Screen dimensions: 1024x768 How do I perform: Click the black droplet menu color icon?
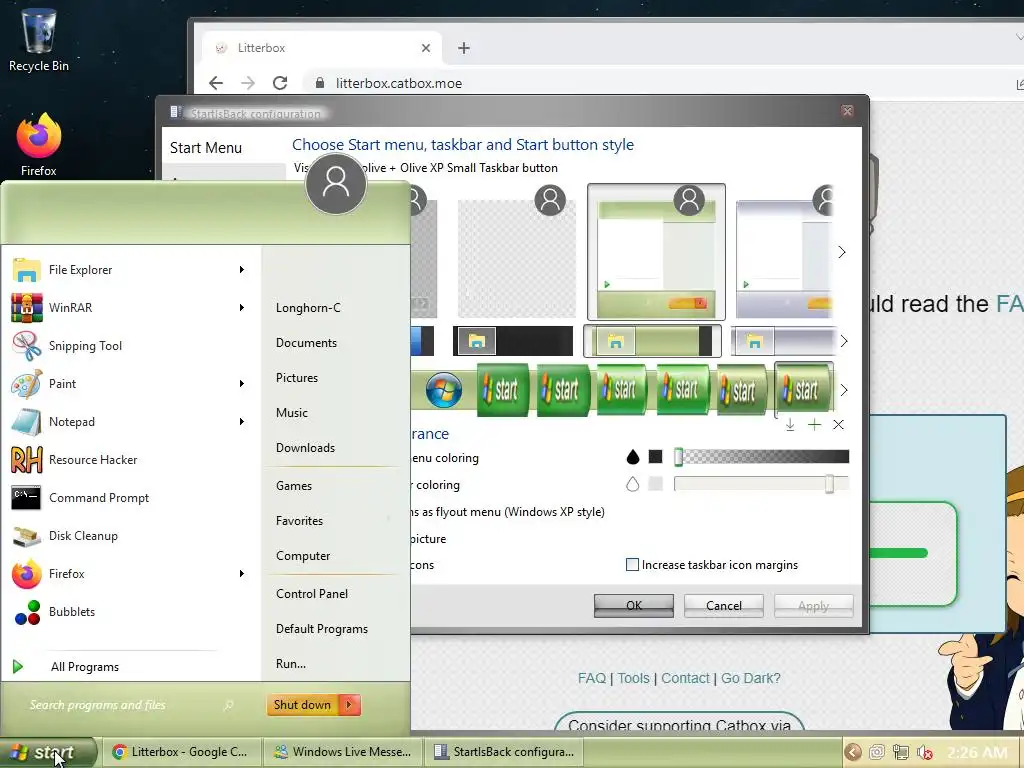pos(632,457)
